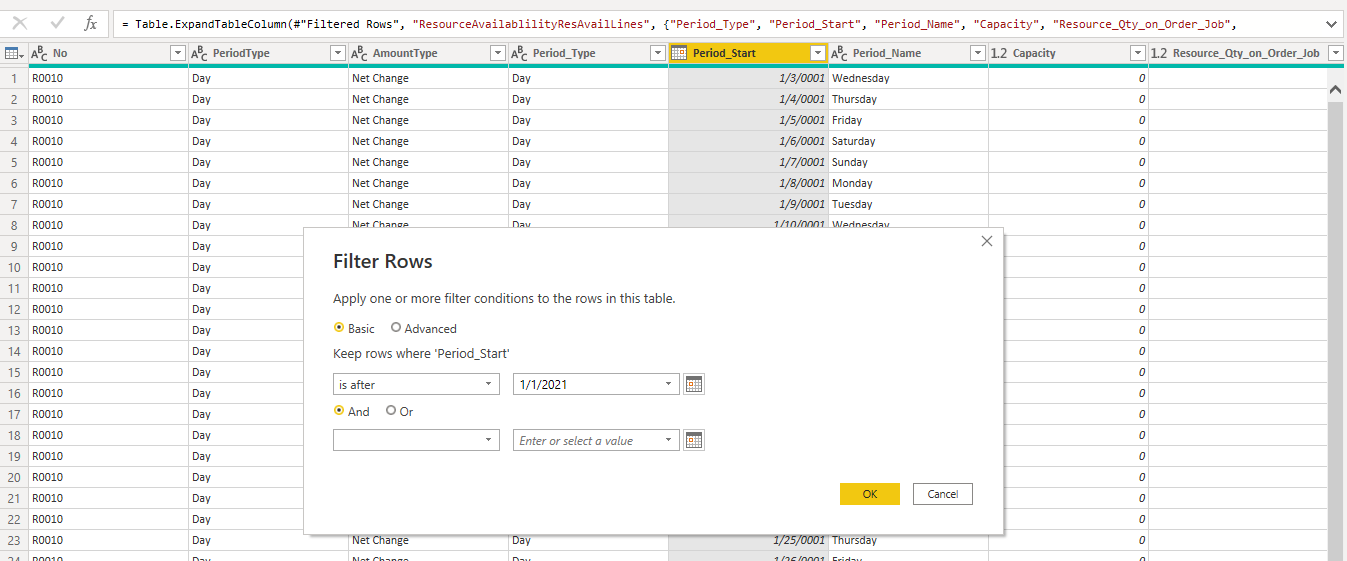Select the Period_Start column header
The image size is (1347, 561).
[748, 53]
